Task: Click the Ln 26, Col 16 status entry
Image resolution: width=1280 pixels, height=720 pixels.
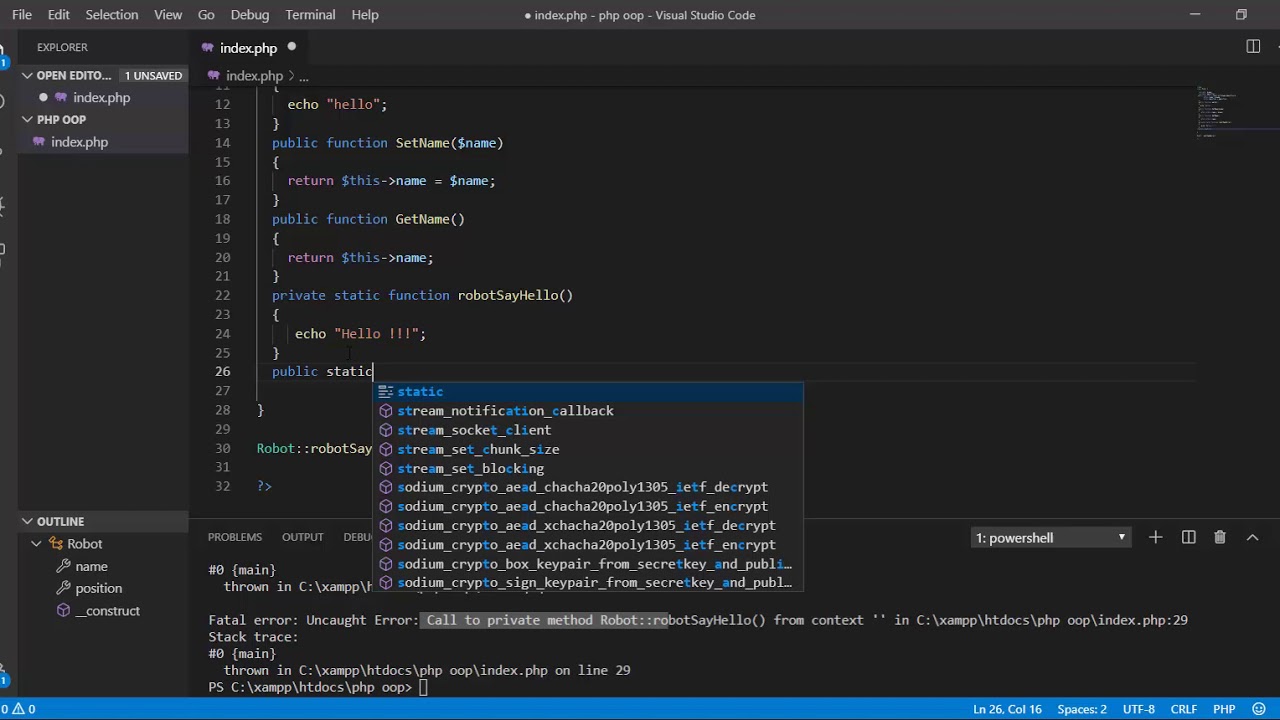Action: pos(1007,709)
